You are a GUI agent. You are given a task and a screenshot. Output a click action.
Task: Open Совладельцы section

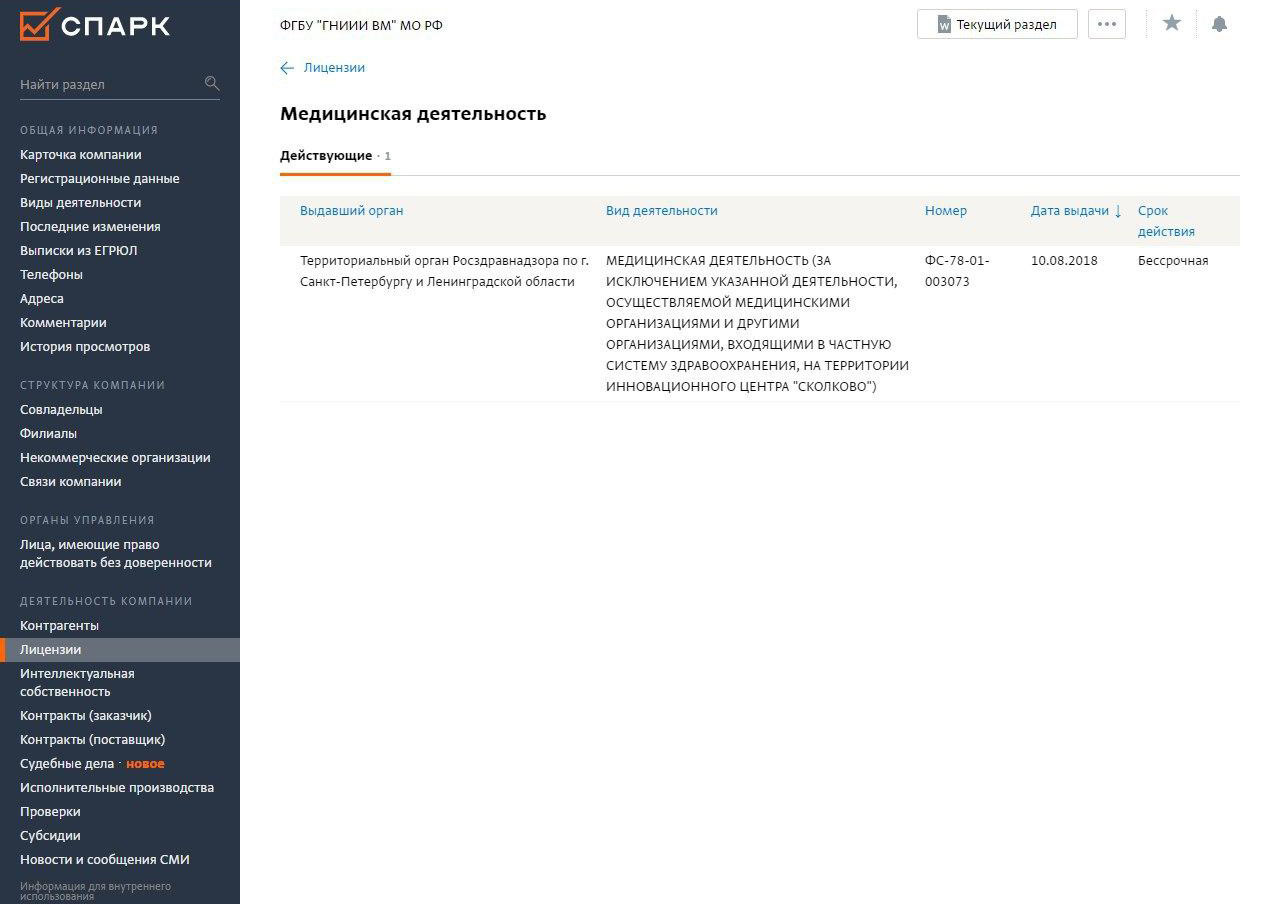[61, 410]
